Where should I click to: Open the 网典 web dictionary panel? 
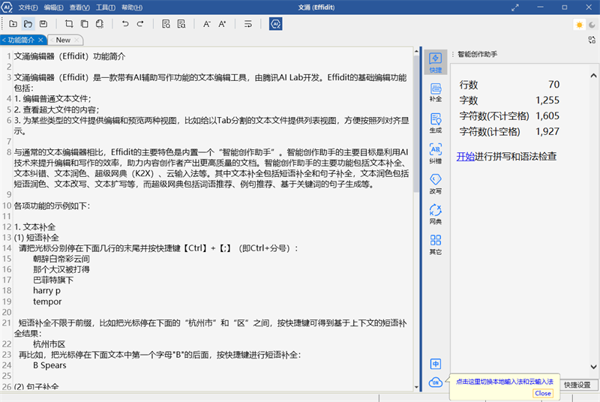click(435, 213)
